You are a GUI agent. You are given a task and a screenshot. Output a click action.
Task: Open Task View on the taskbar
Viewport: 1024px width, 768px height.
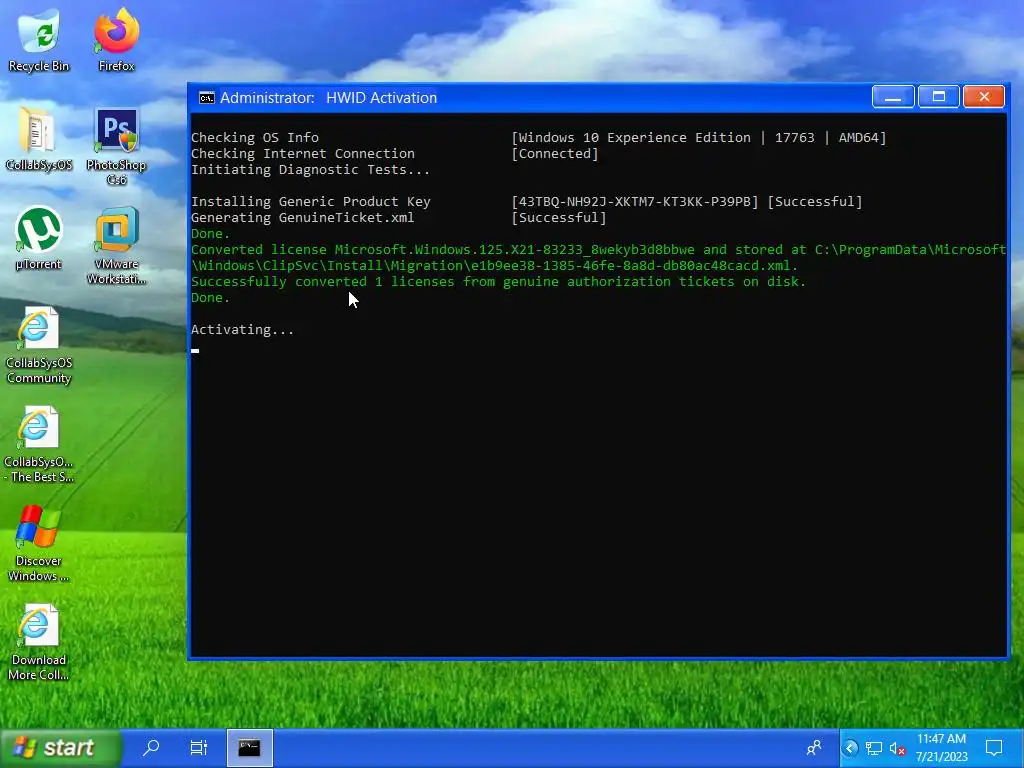click(199, 748)
